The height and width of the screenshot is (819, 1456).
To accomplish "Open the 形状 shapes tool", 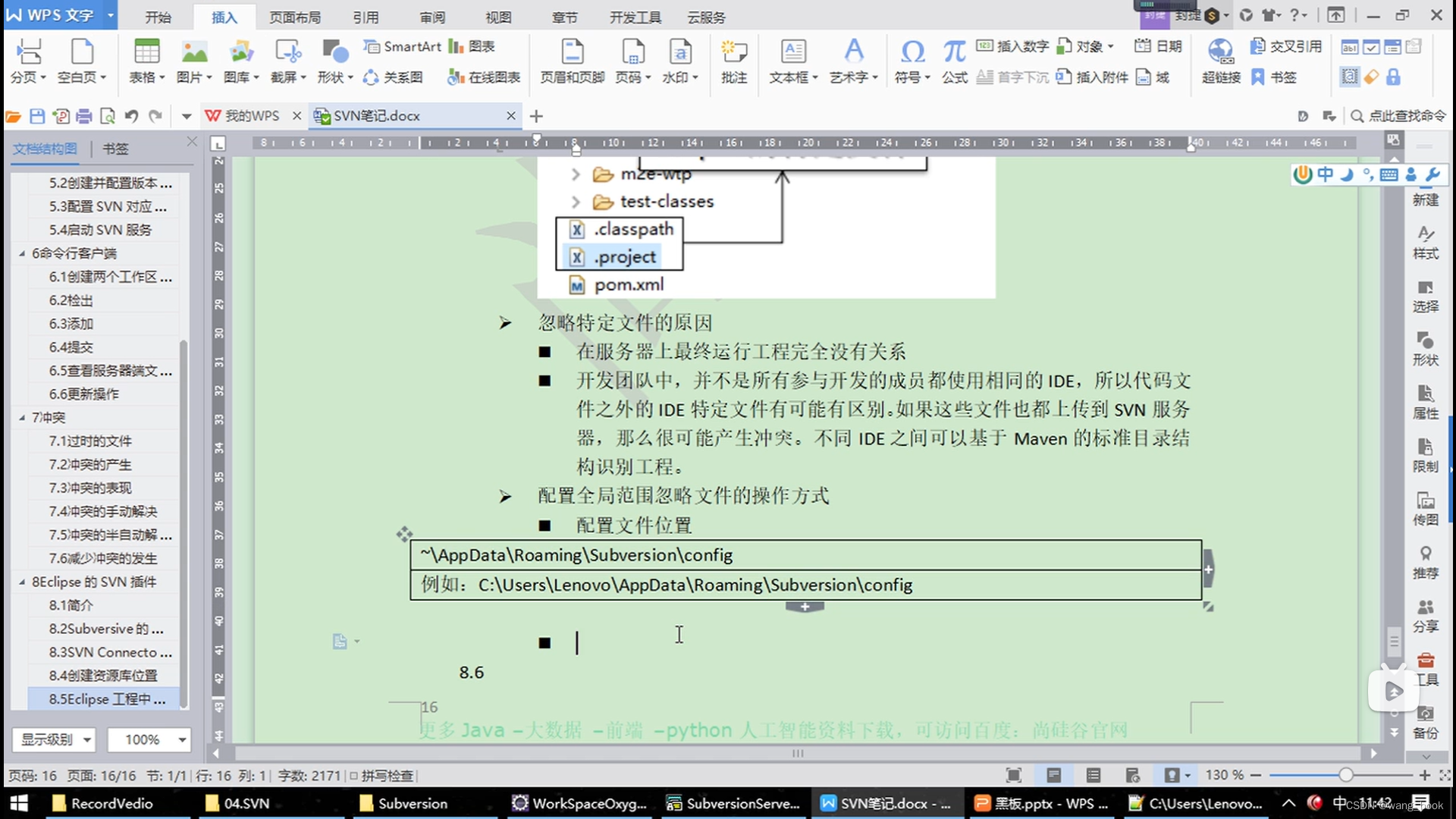I will pyautogui.click(x=335, y=61).
